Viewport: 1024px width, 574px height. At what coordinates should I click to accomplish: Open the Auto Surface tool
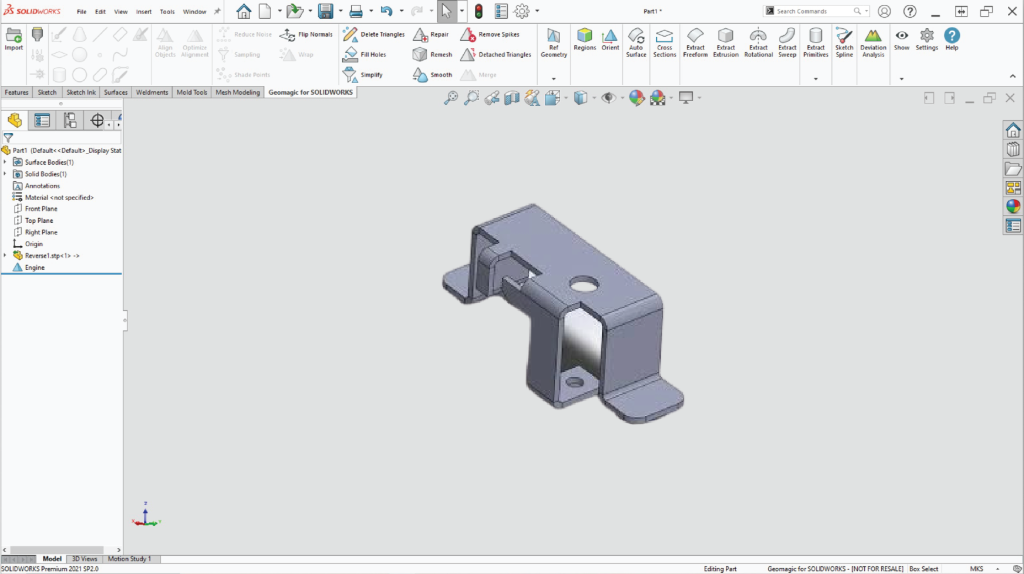[636, 42]
